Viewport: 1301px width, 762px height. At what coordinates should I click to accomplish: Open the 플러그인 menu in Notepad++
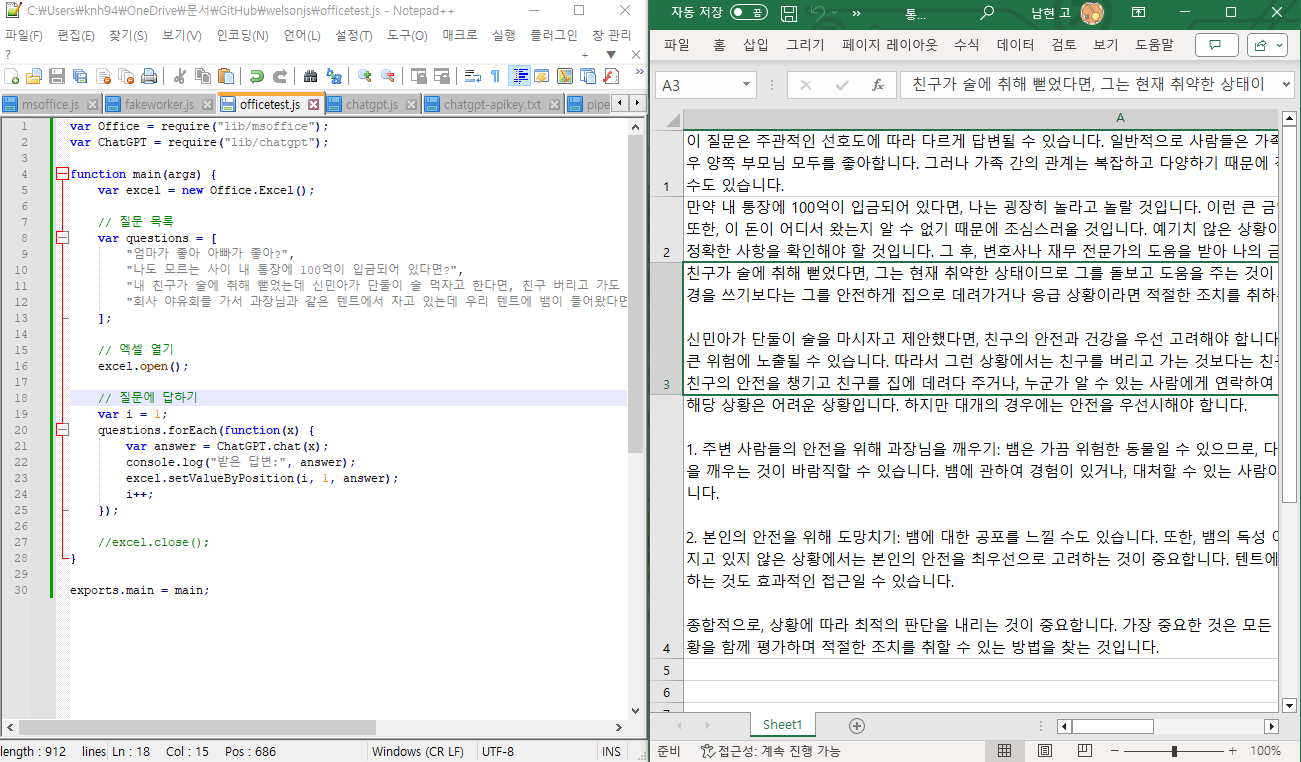pos(553,35)
